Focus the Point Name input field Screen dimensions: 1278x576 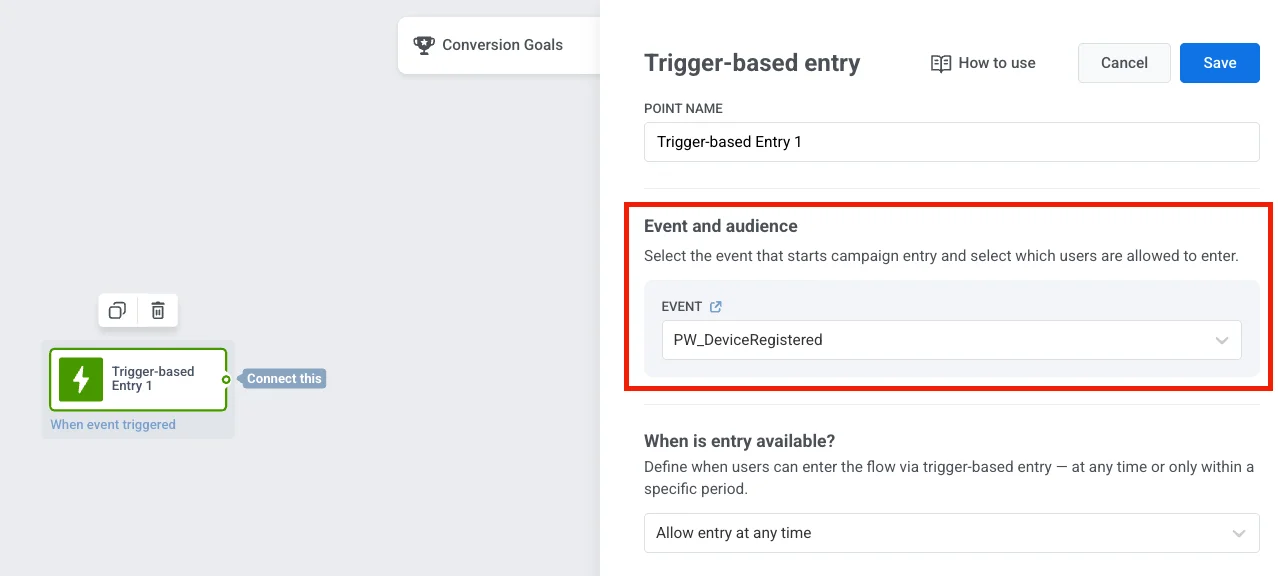pos(950,142)
